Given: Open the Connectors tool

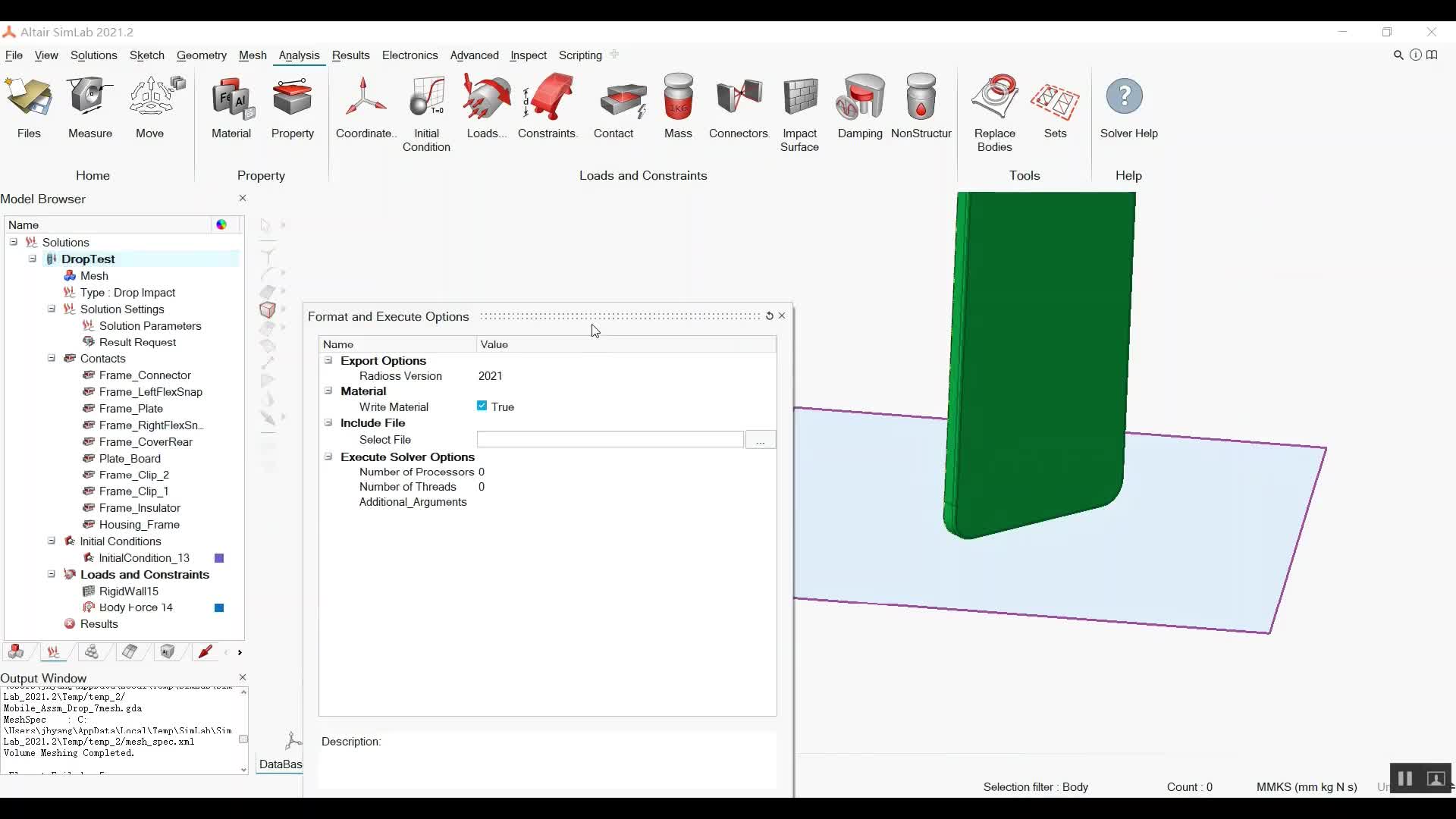Looking at the screenshot, I should tap(738, 106).
